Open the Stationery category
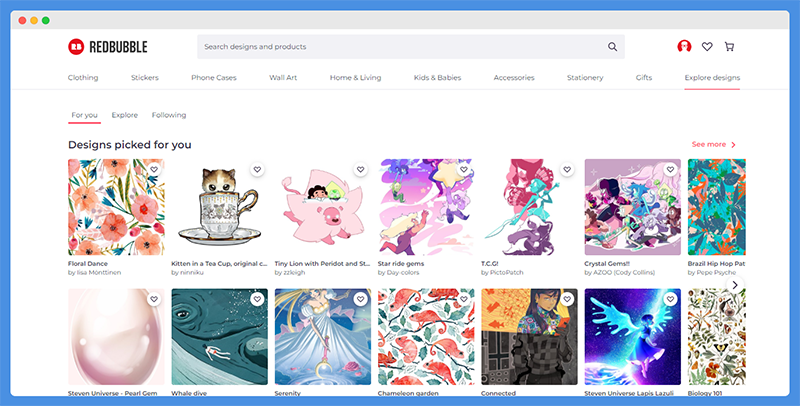This screenshot has height=406, width=800. [x=585, y=78]
